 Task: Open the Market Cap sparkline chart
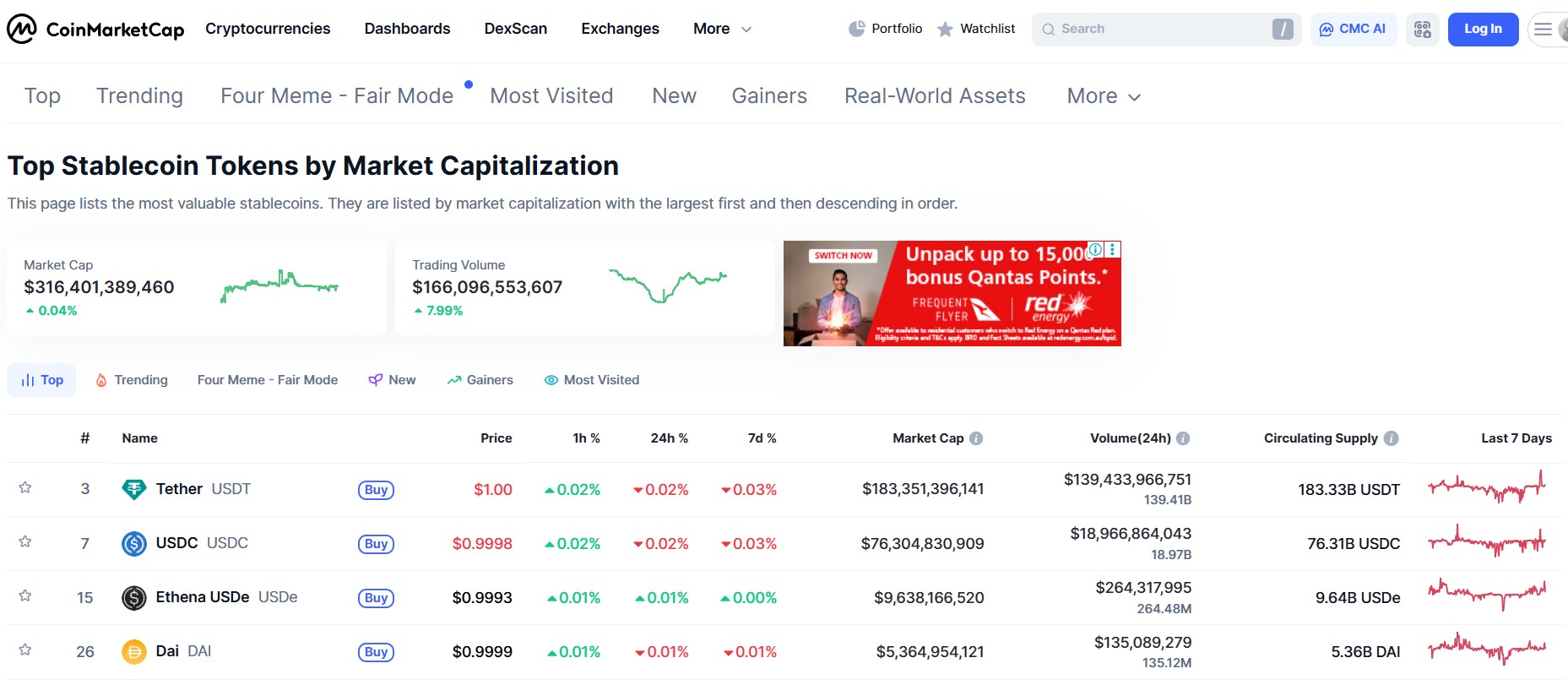click(x=279, y=285)
